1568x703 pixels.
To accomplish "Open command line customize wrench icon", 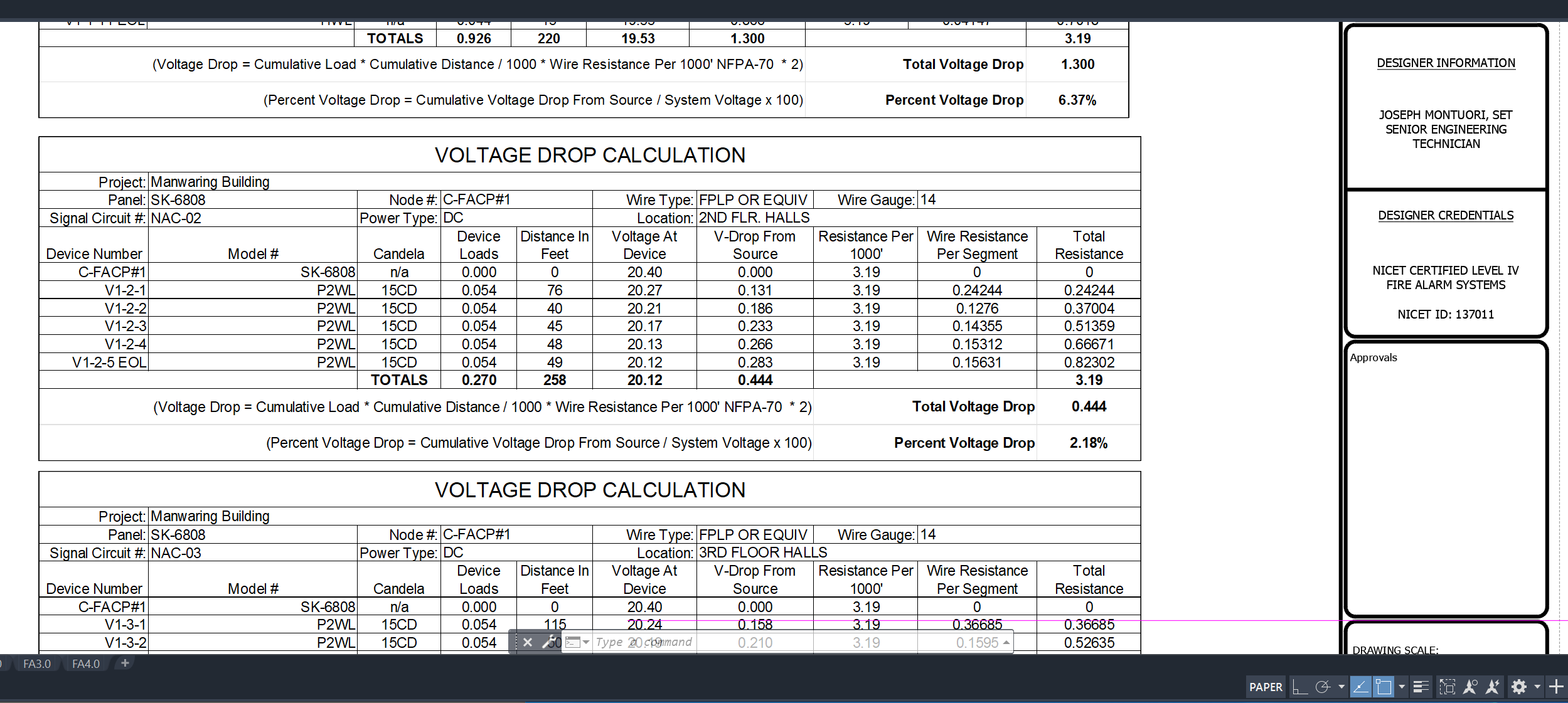I will (x=548, y=642).
